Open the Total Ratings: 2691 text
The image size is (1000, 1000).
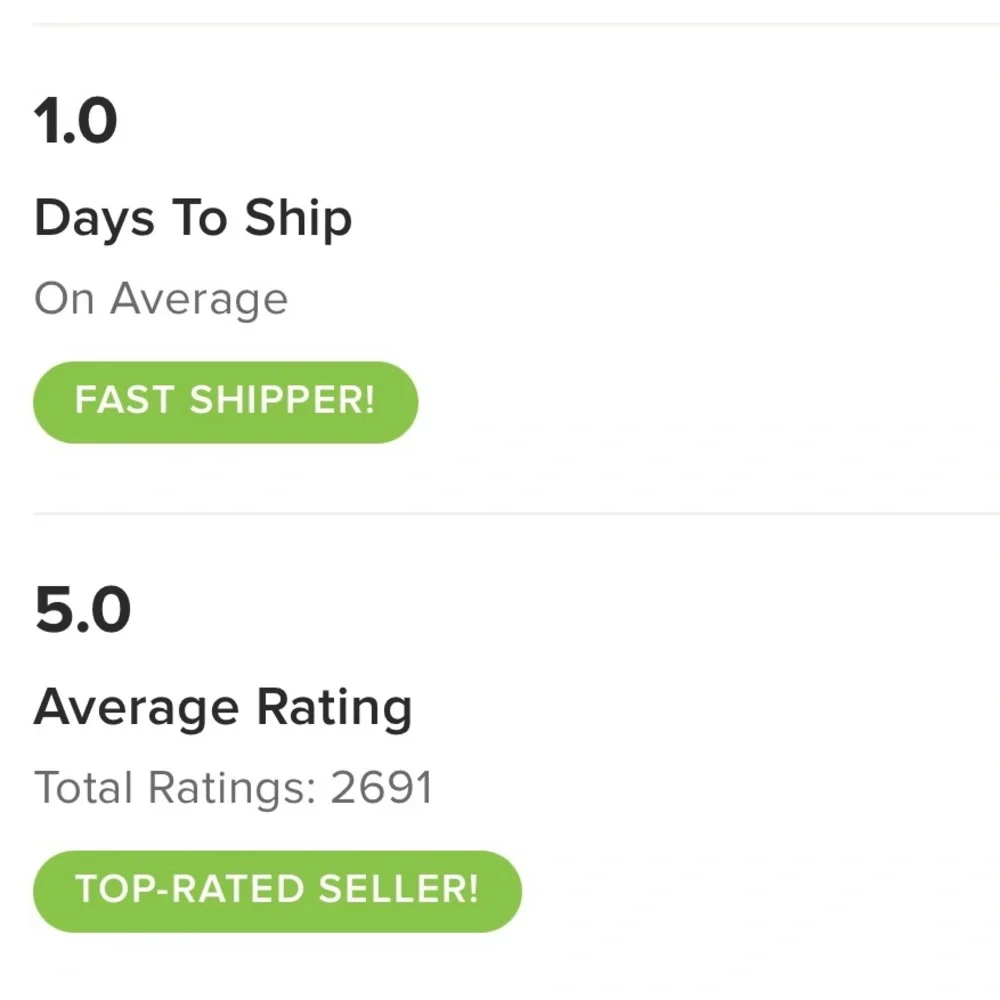pos(233,788)
